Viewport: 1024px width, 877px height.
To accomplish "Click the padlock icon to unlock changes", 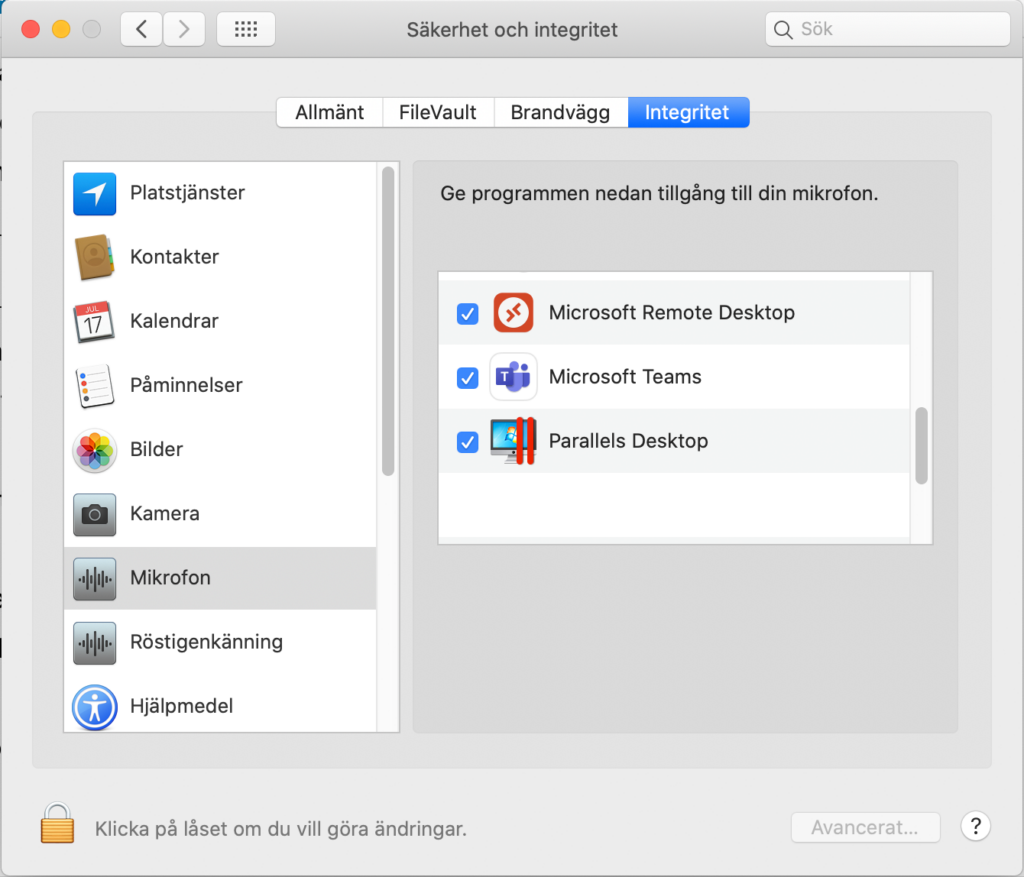I will coord(57,823).
